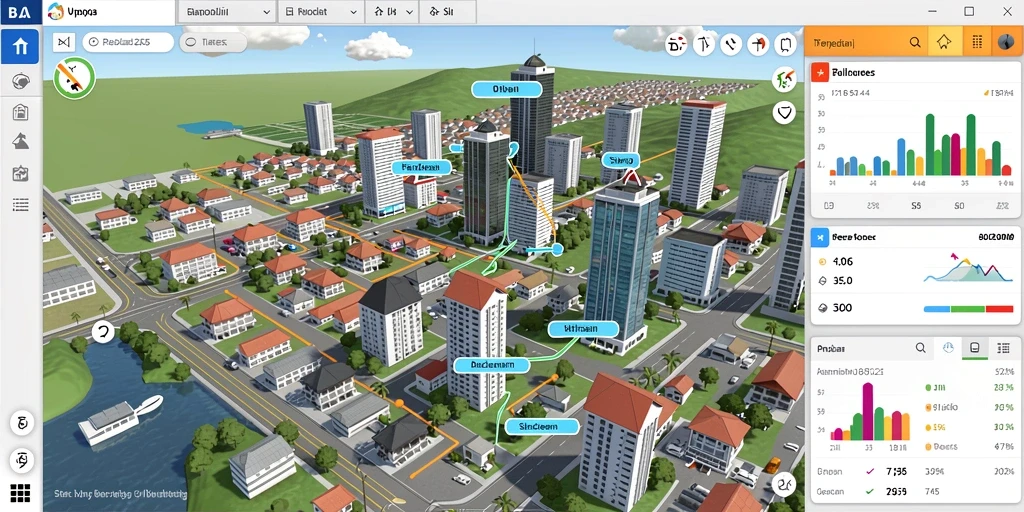Click the grid dots icon in orange header
The height and width of the screenshot is (512, 1024).
click(x=977, y=43)
